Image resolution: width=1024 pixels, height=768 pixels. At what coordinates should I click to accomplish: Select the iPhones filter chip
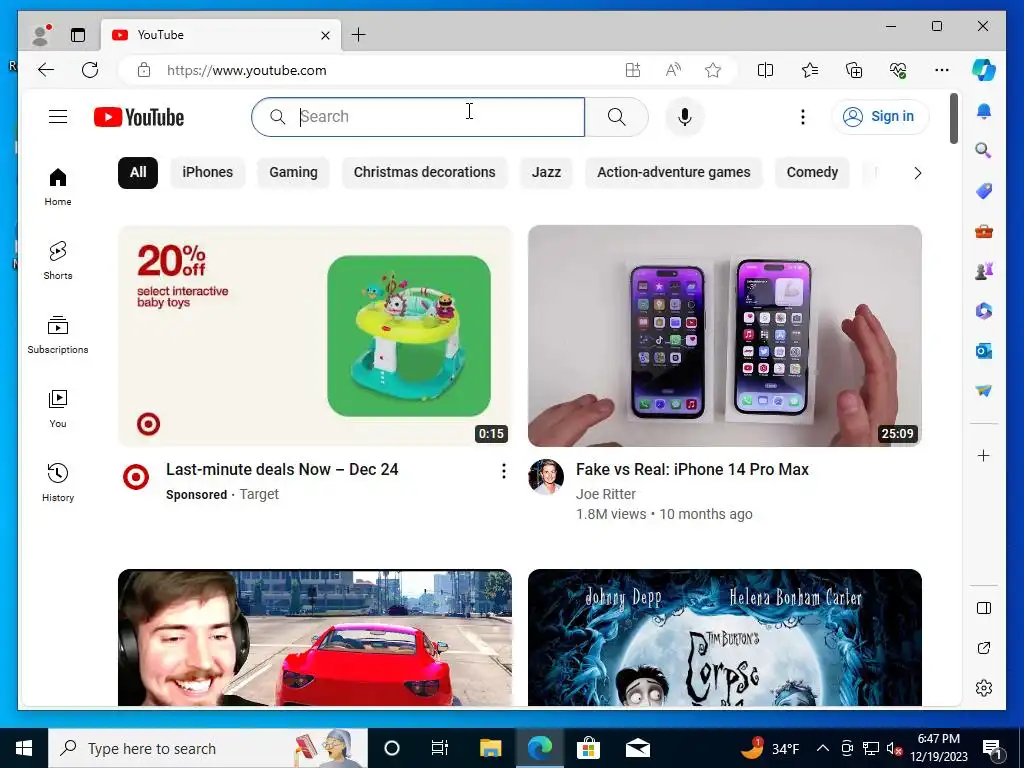click(208, 172)
